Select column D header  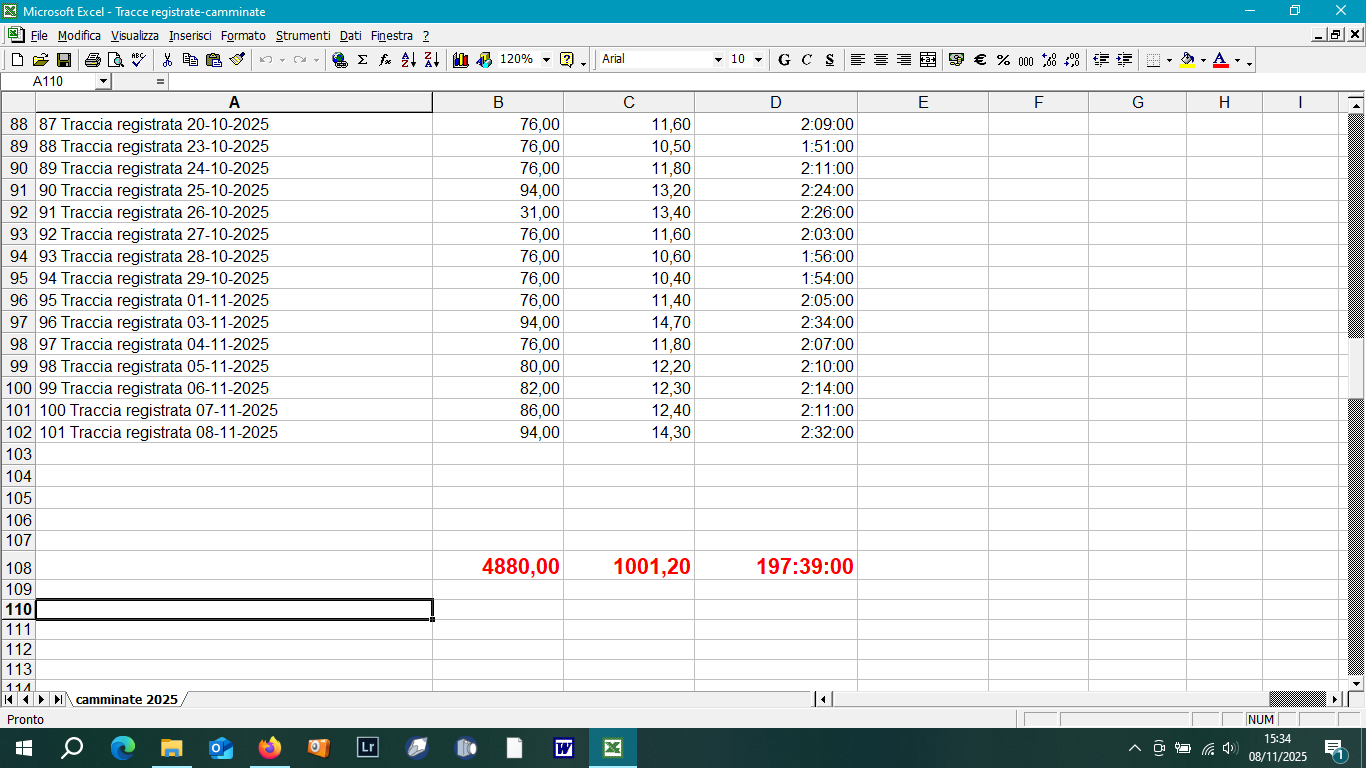click(x=775, y=102)
